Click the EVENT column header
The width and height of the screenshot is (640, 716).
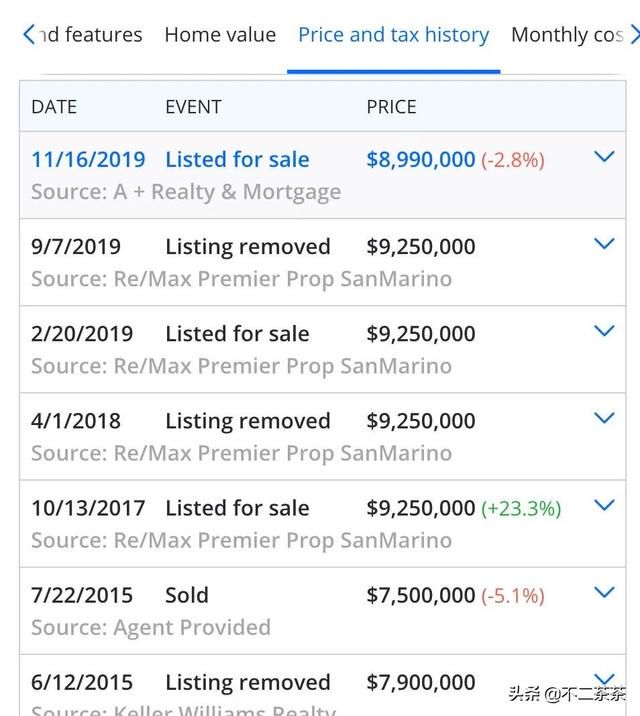click(x=193, y=107)
